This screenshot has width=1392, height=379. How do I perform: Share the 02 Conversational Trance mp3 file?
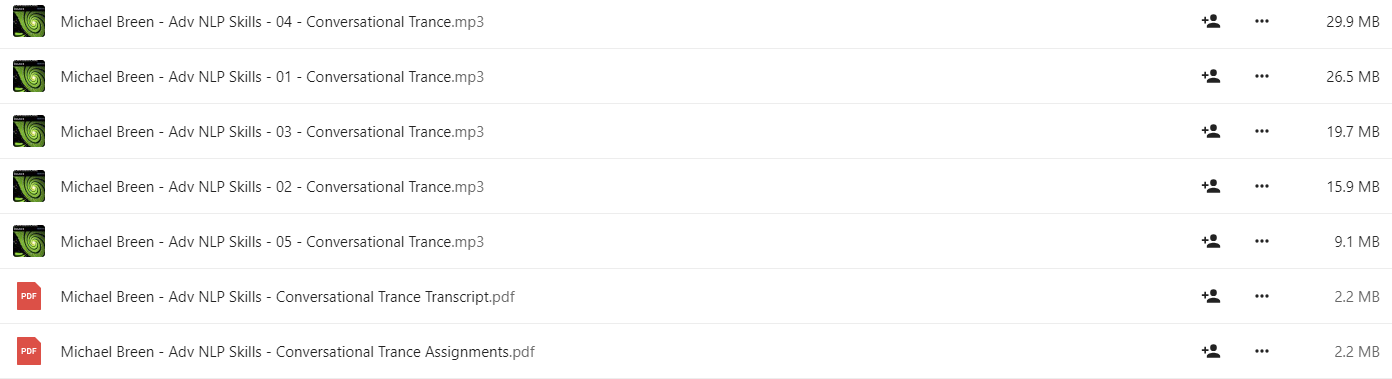coord(1210,186)
